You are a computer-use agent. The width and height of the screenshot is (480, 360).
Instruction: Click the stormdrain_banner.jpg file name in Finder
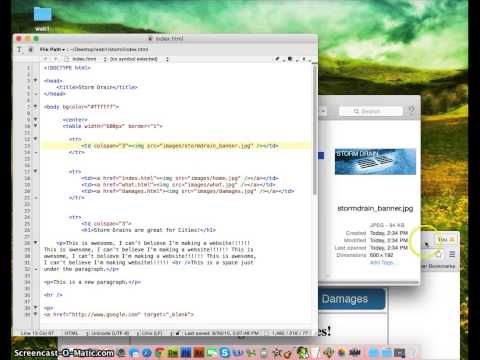pos(375,208)
